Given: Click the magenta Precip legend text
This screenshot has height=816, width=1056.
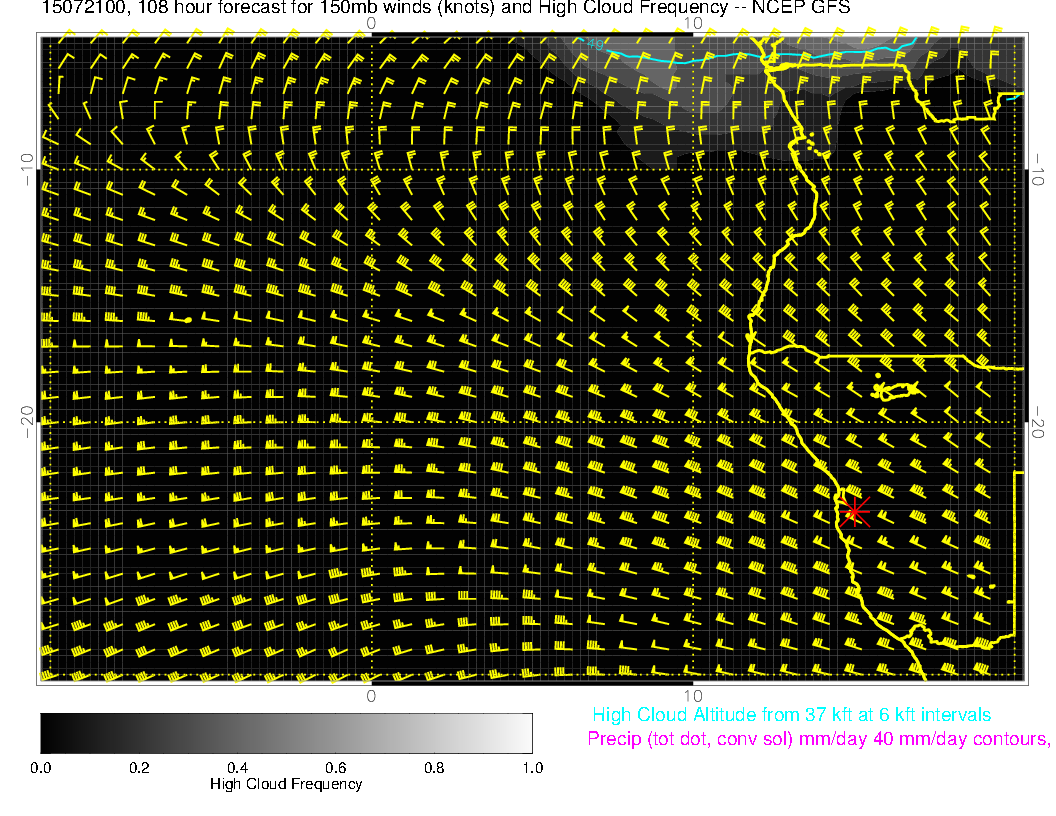Looking at the screenshot, I should pyautogui.click(x=818, y=739).
